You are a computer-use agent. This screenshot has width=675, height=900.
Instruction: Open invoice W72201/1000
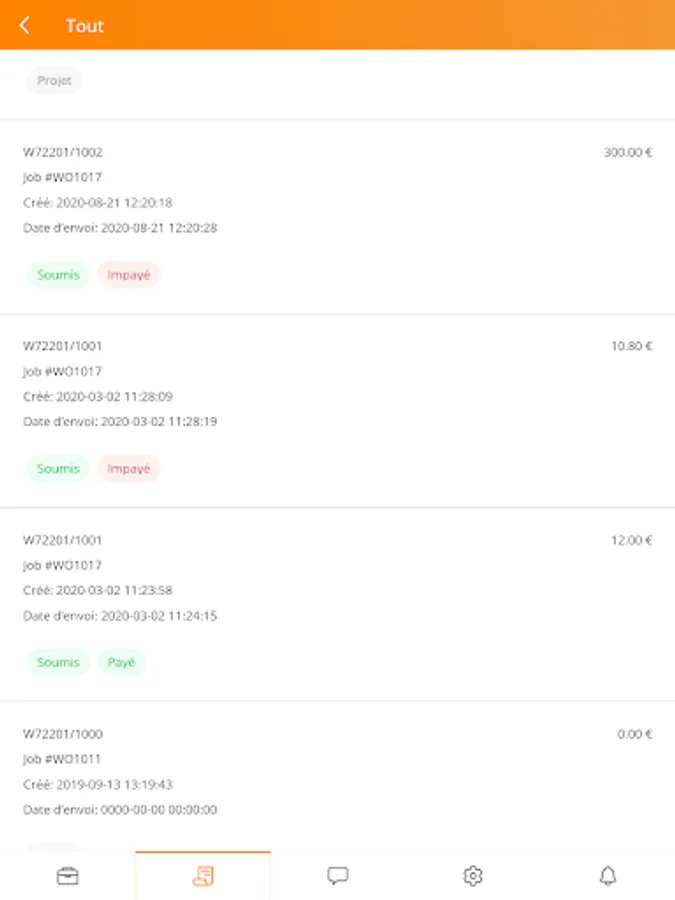click(338, 776)
